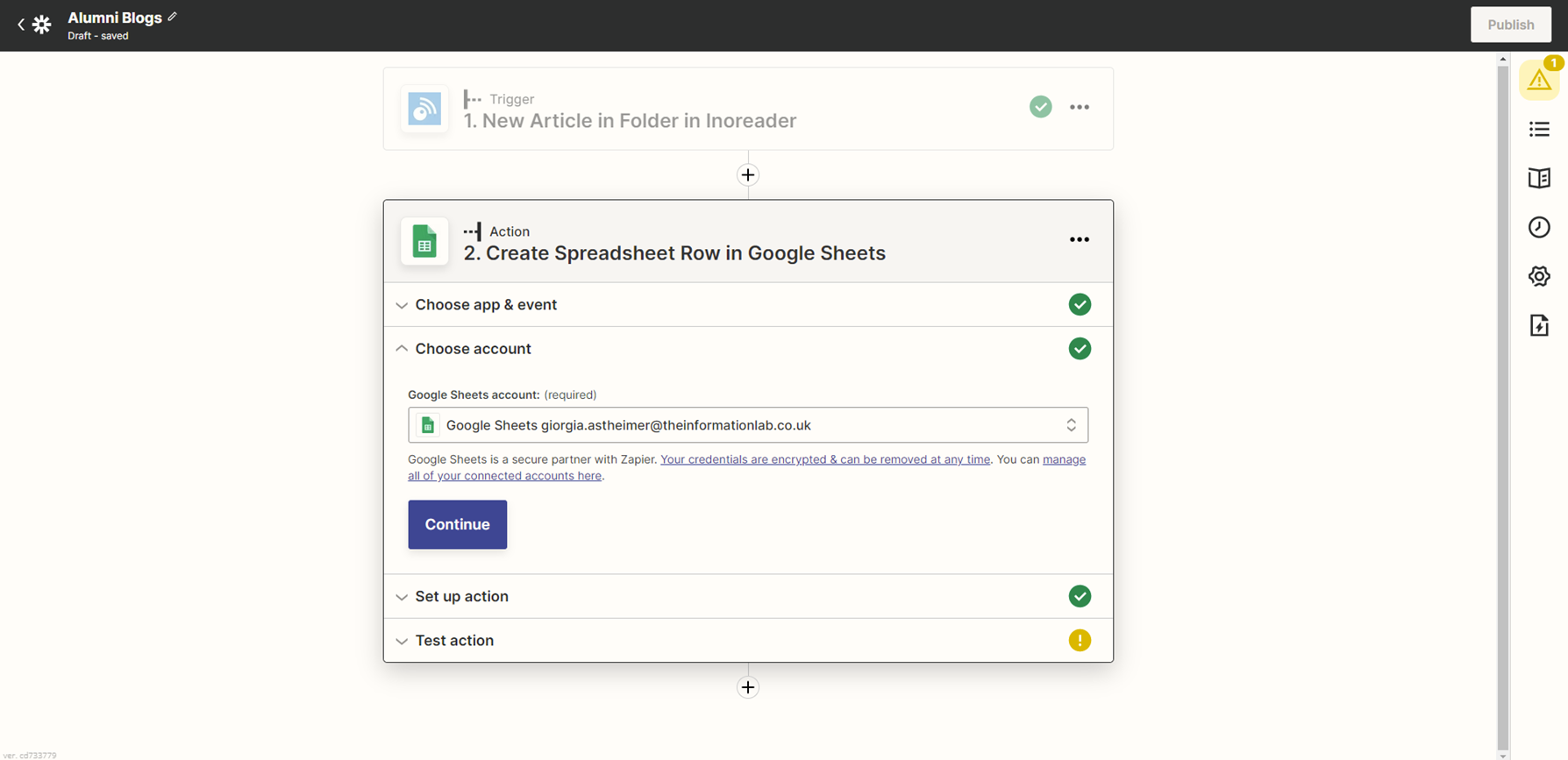Click the warning count badge

coord(1553,63)
